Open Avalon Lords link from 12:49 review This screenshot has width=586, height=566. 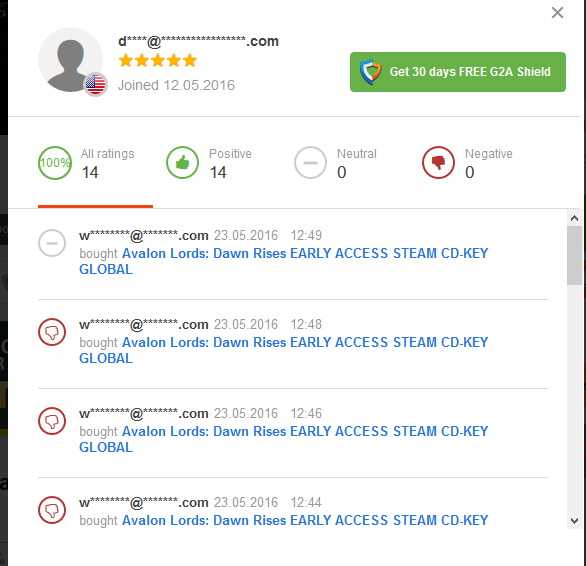pos(284,261)
